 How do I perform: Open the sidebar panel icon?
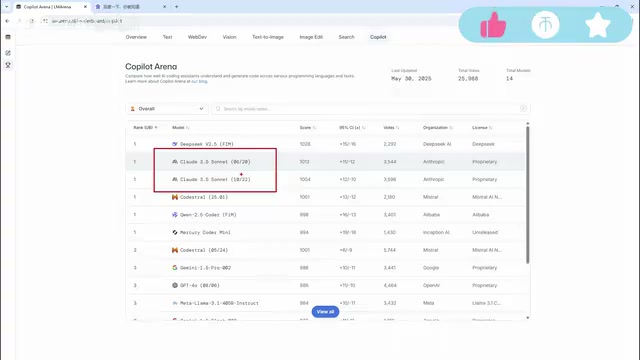(x=8, y=37)
